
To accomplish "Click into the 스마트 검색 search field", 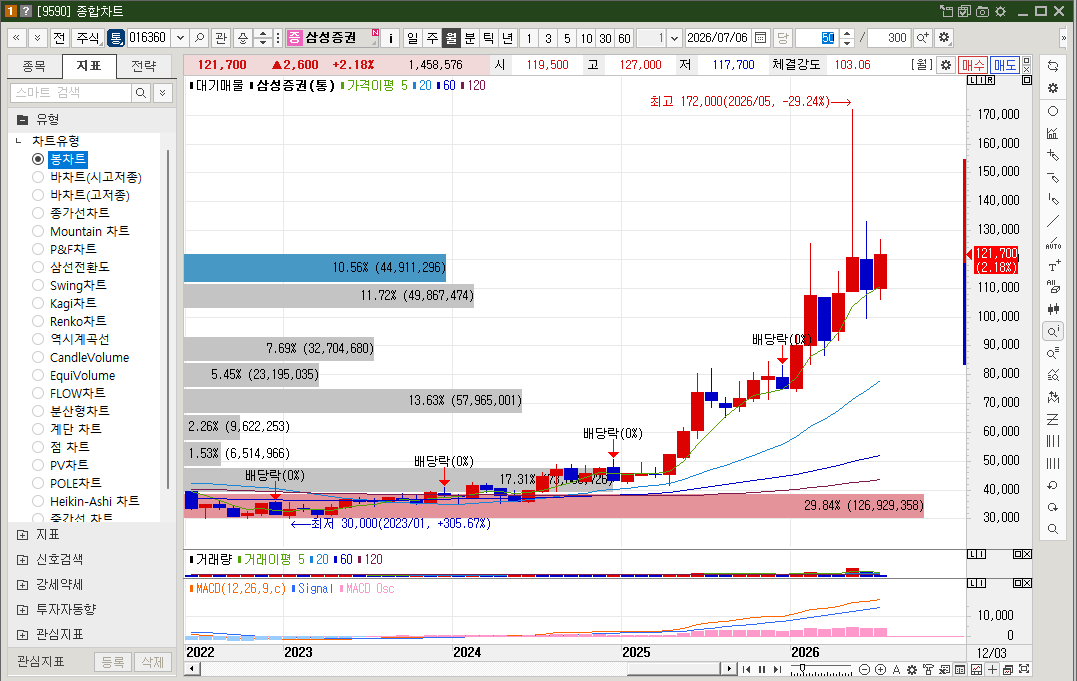I will (x=71, y=93).
